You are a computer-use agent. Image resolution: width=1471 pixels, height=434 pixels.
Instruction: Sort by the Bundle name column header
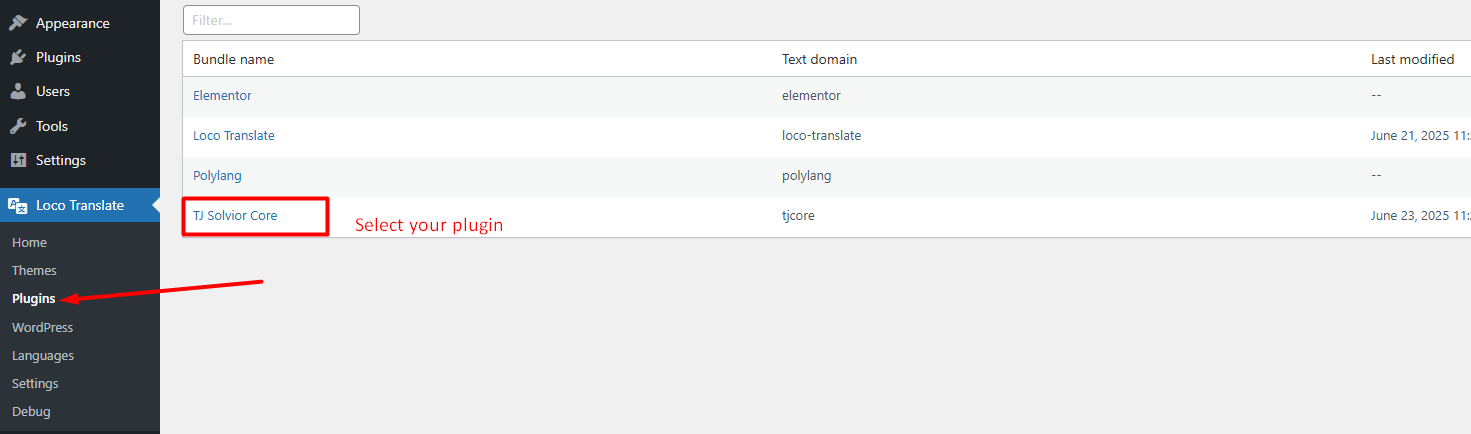(233, 59)
